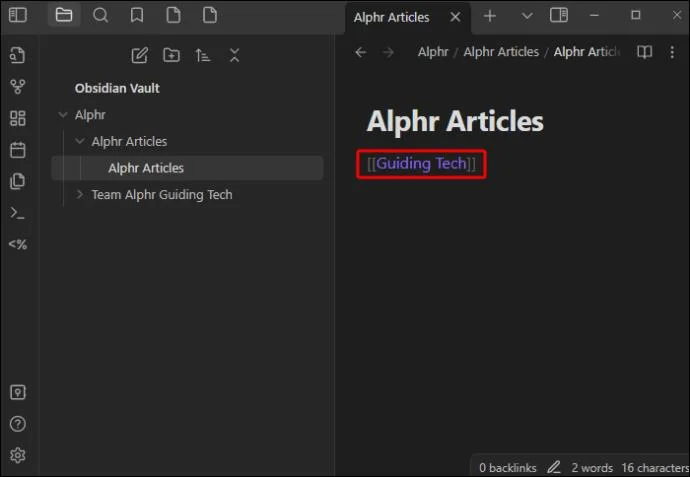
Task: Select the Alphr Articles tab
Action: (x=391, y=17)
